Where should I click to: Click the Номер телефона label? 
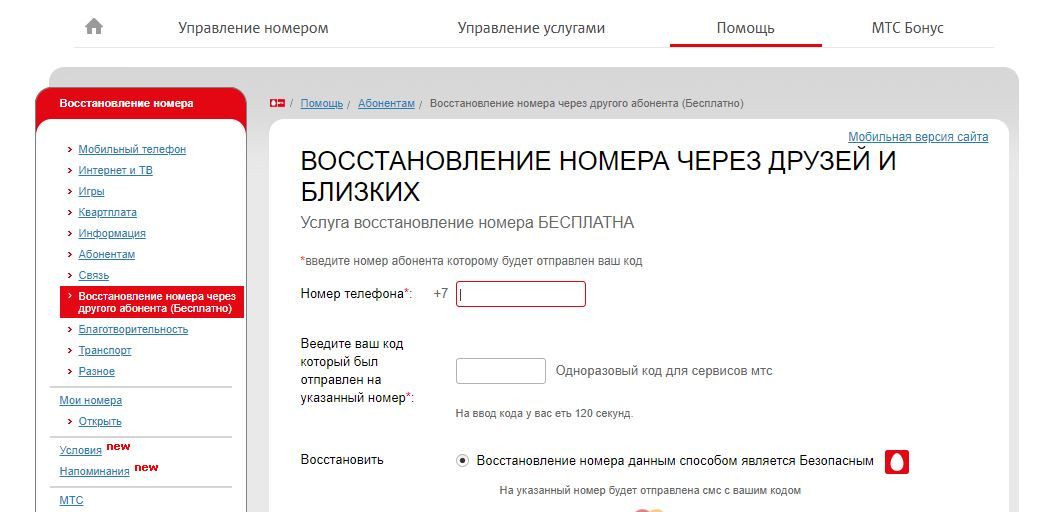(356, 294)
